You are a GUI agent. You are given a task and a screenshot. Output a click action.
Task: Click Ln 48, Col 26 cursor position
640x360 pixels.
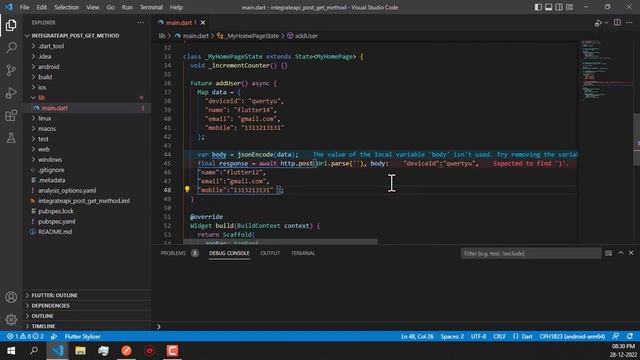click(417, 336)
